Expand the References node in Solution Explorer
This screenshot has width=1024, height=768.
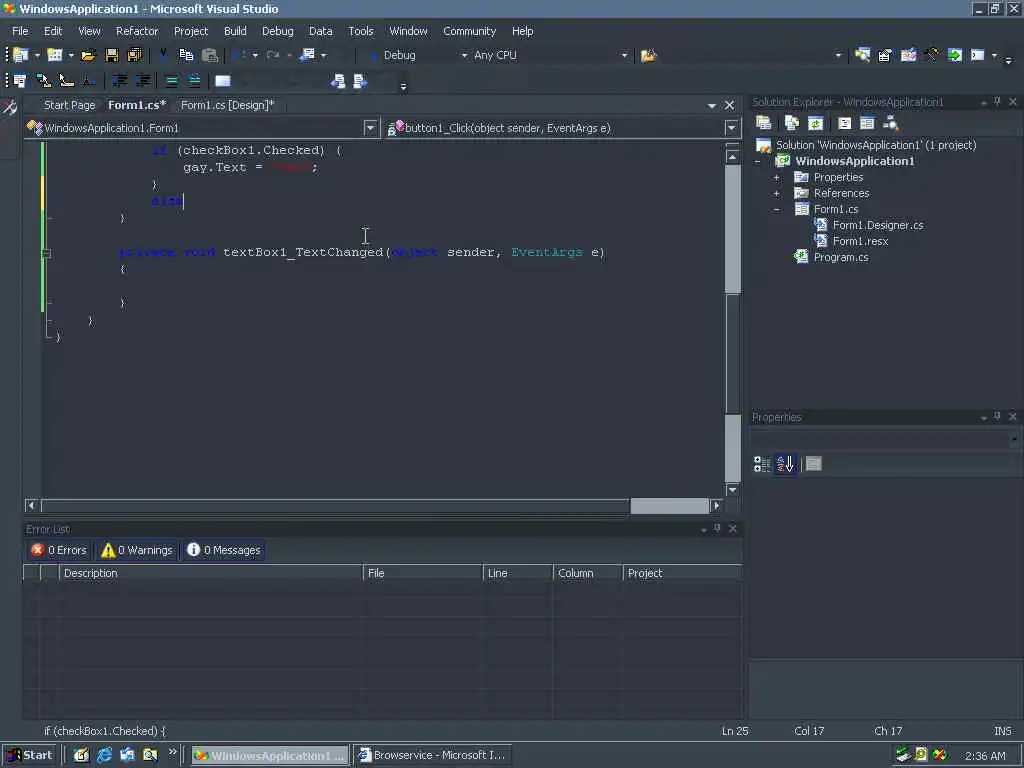click(776, 193)
